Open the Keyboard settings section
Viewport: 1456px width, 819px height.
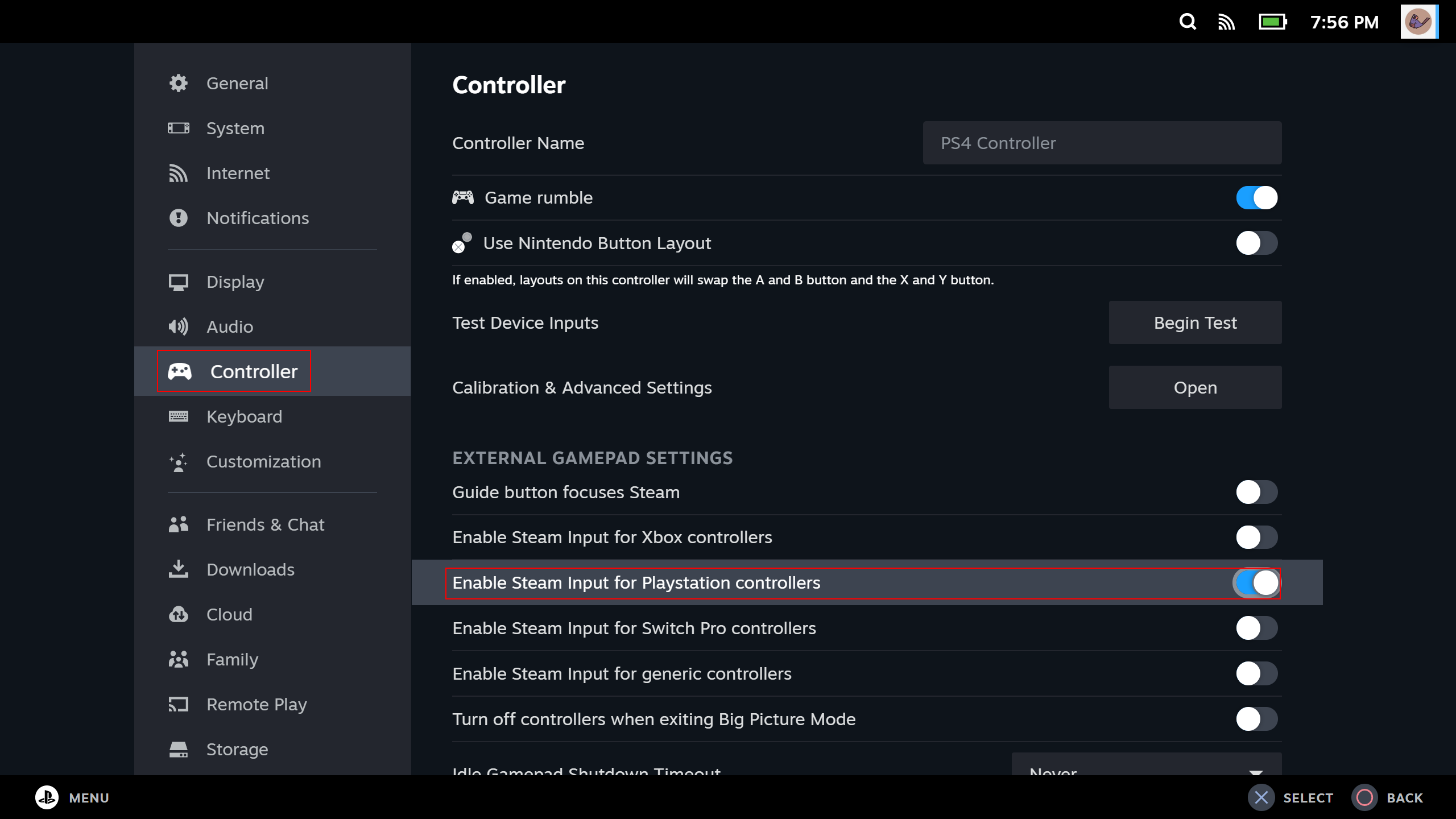point(244,416)
